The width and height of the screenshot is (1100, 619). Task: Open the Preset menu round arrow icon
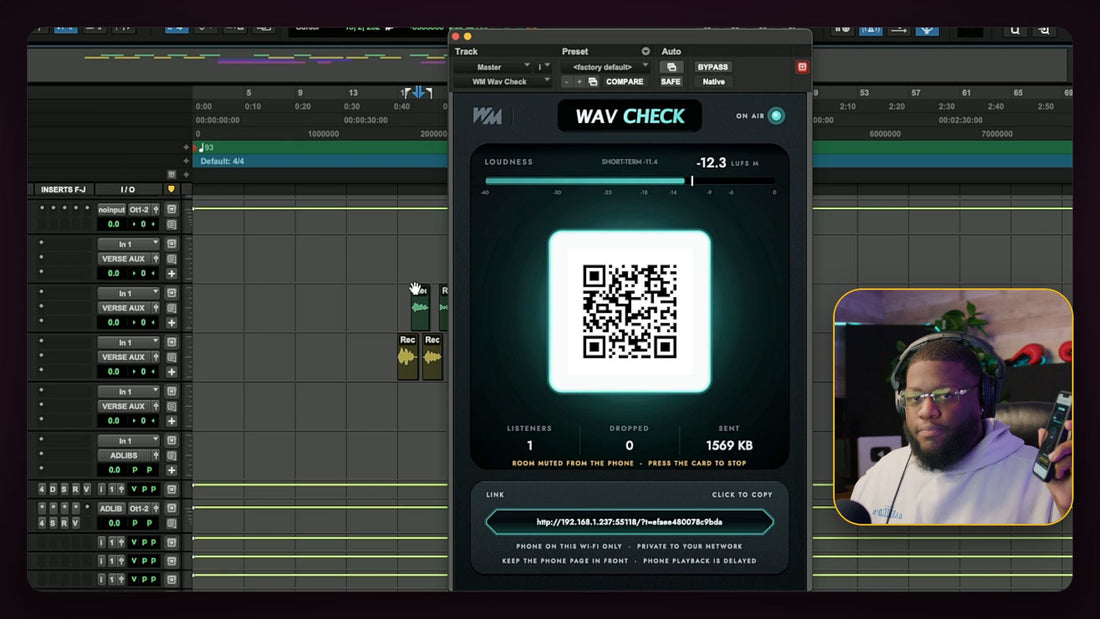tap(645, 51)
